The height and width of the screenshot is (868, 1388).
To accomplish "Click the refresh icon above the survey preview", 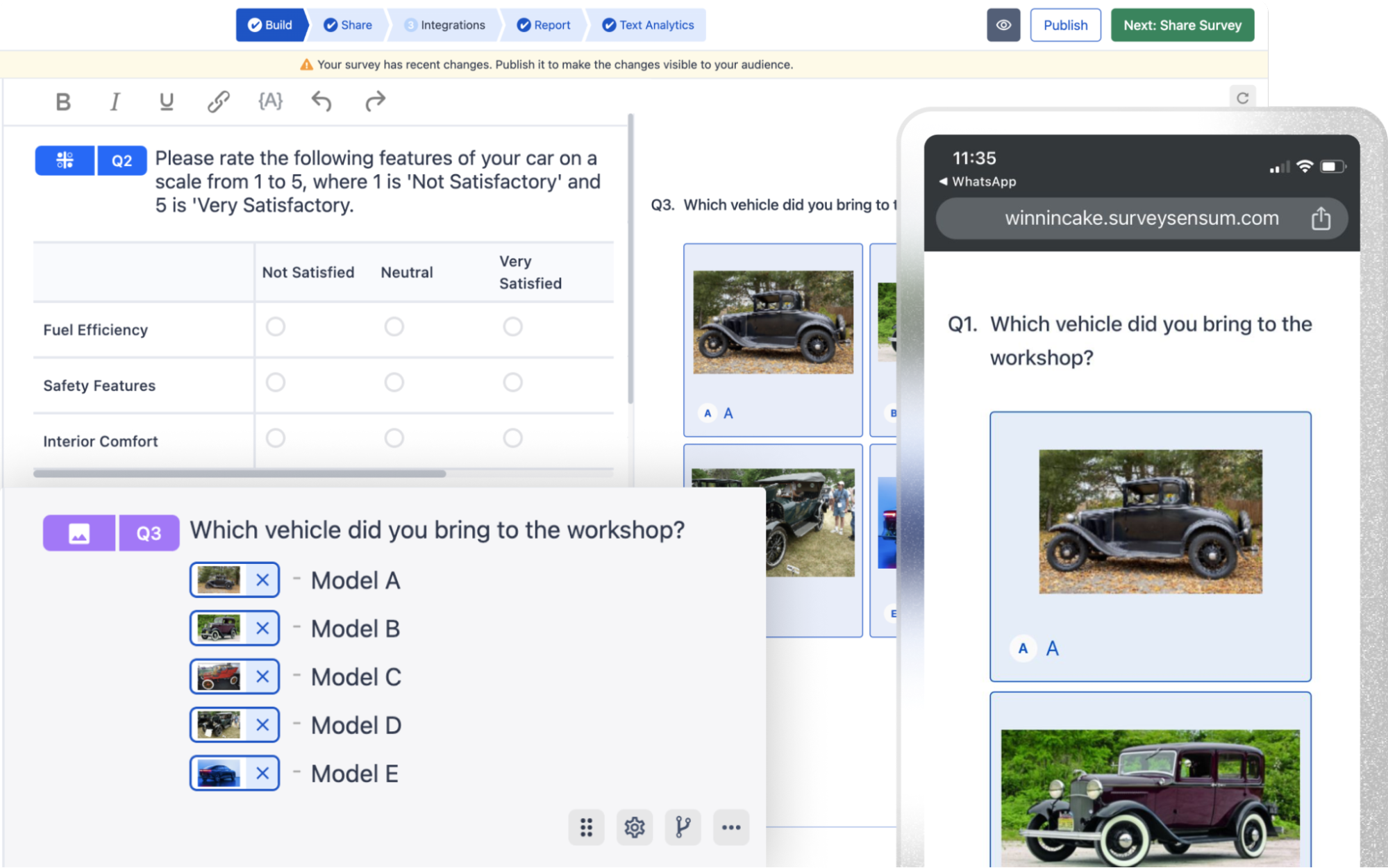I will pos(1243,97).
